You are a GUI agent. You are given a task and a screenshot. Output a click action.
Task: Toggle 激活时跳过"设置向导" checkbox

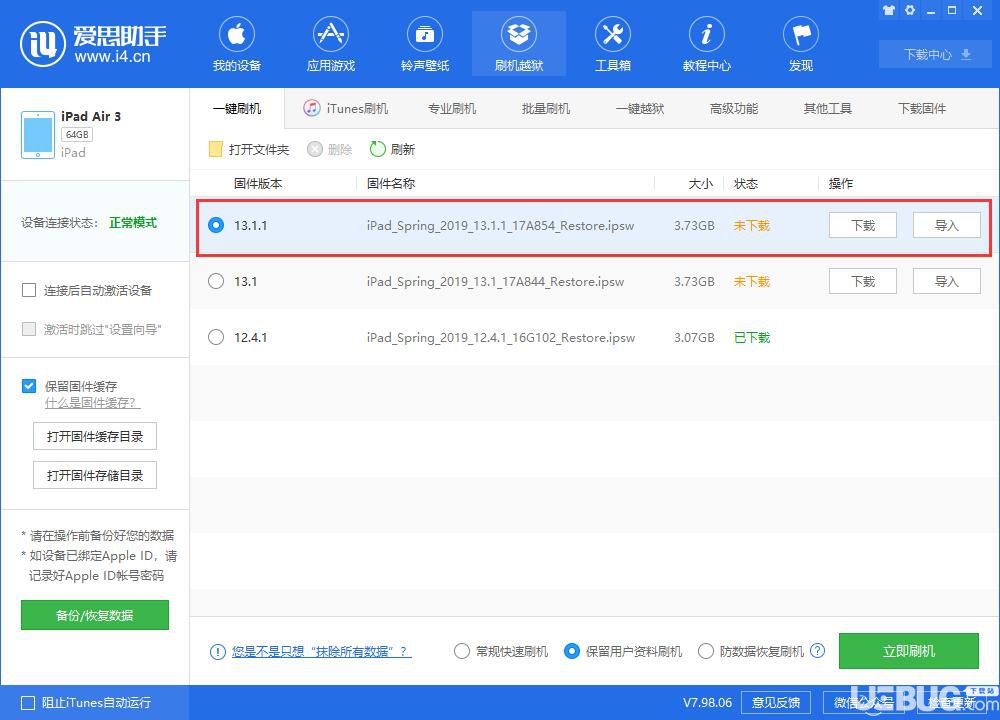click(x=29, y=329)
